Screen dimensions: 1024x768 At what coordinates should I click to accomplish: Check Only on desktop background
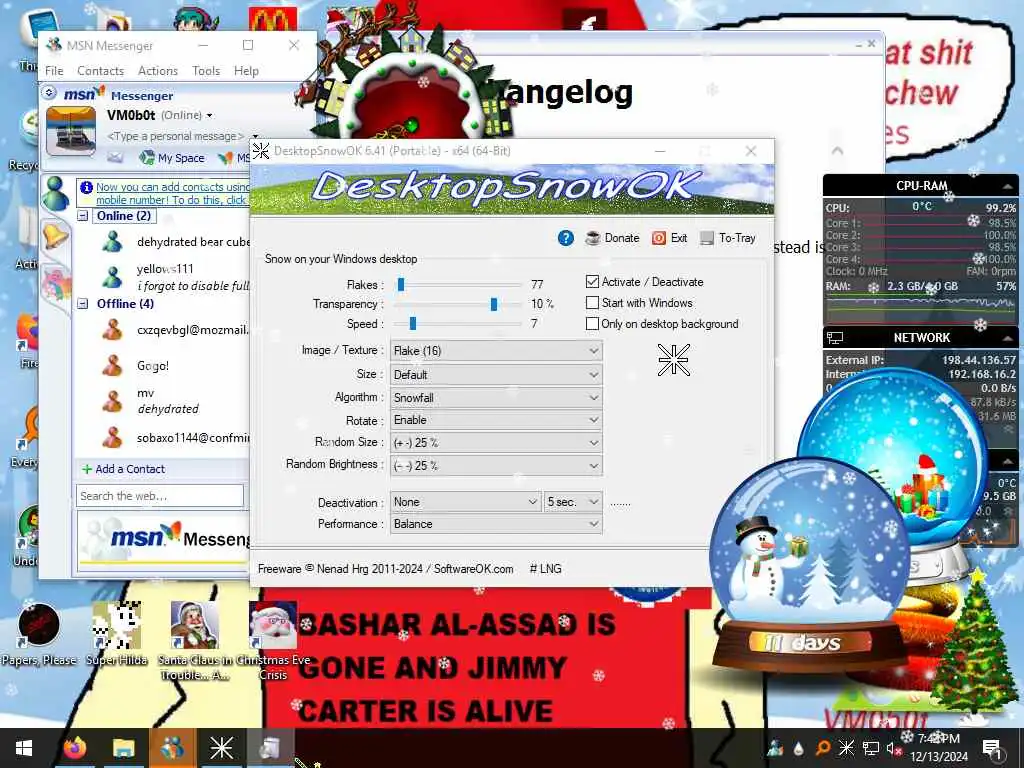(592, 323)
